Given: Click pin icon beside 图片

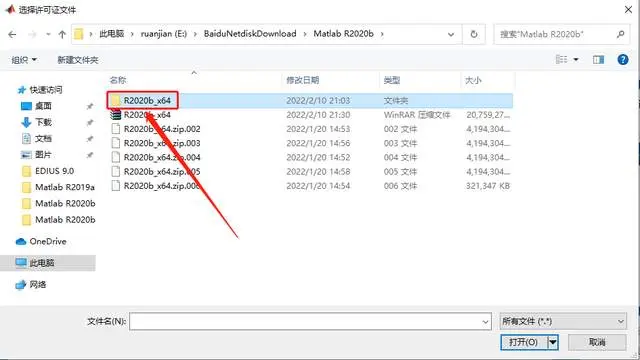Looking at the screenshot, I should pos(90,155).
